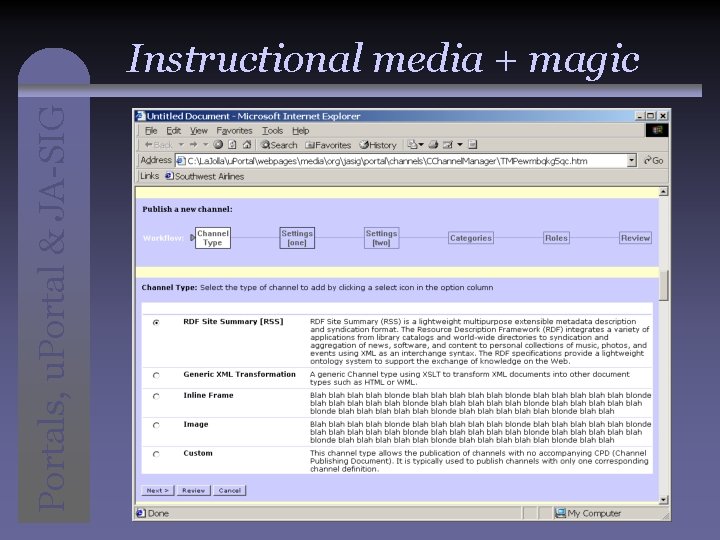Image resolution: width=720 pixels, height=540 pixels.
Task: Click the Generic XML Transformation label
Action: pos(239,374)
